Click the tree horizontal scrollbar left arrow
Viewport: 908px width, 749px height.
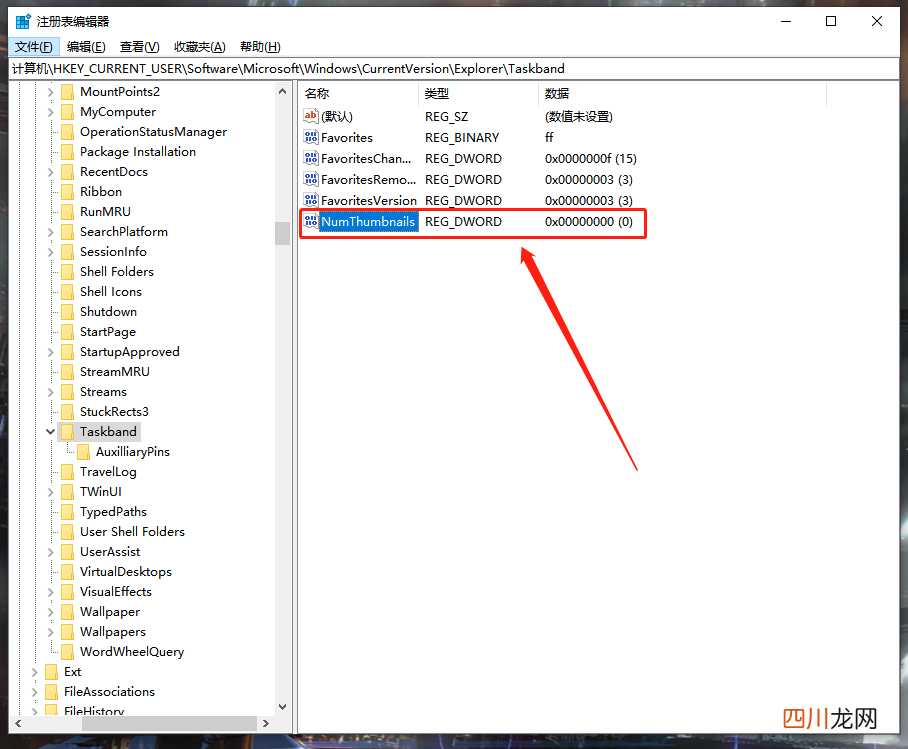tap(18, 724)
